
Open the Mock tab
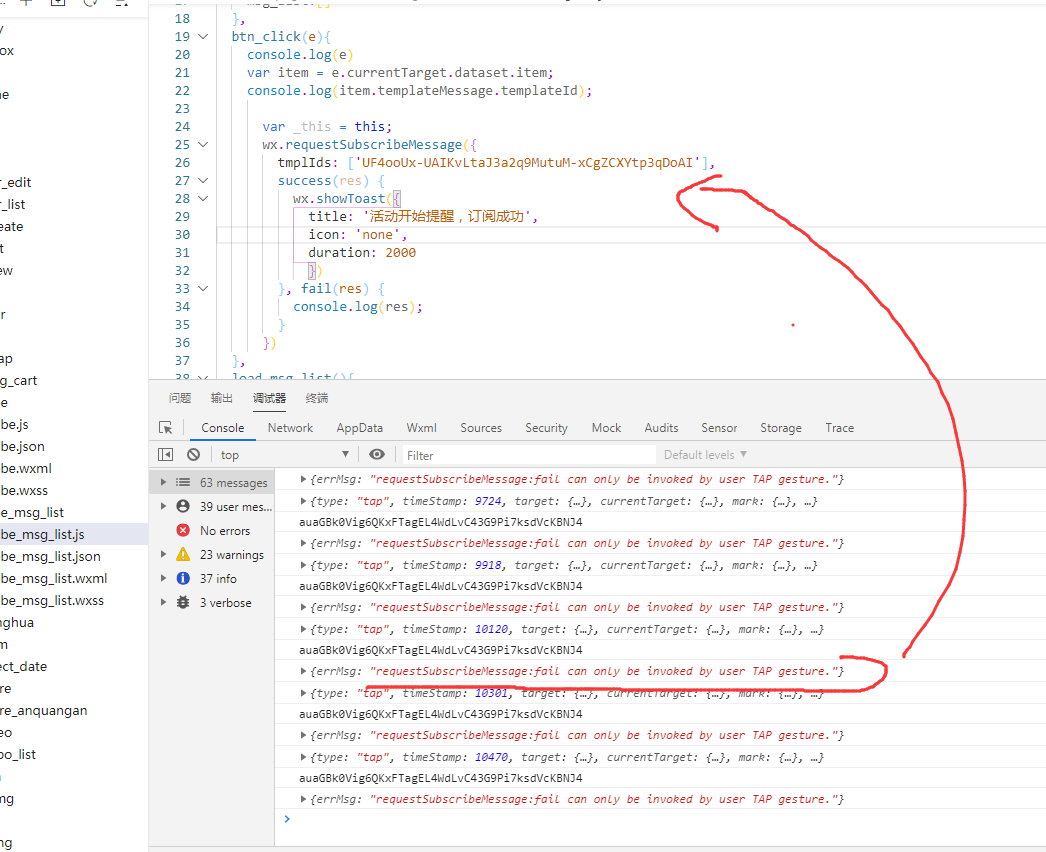click(606, 428)
